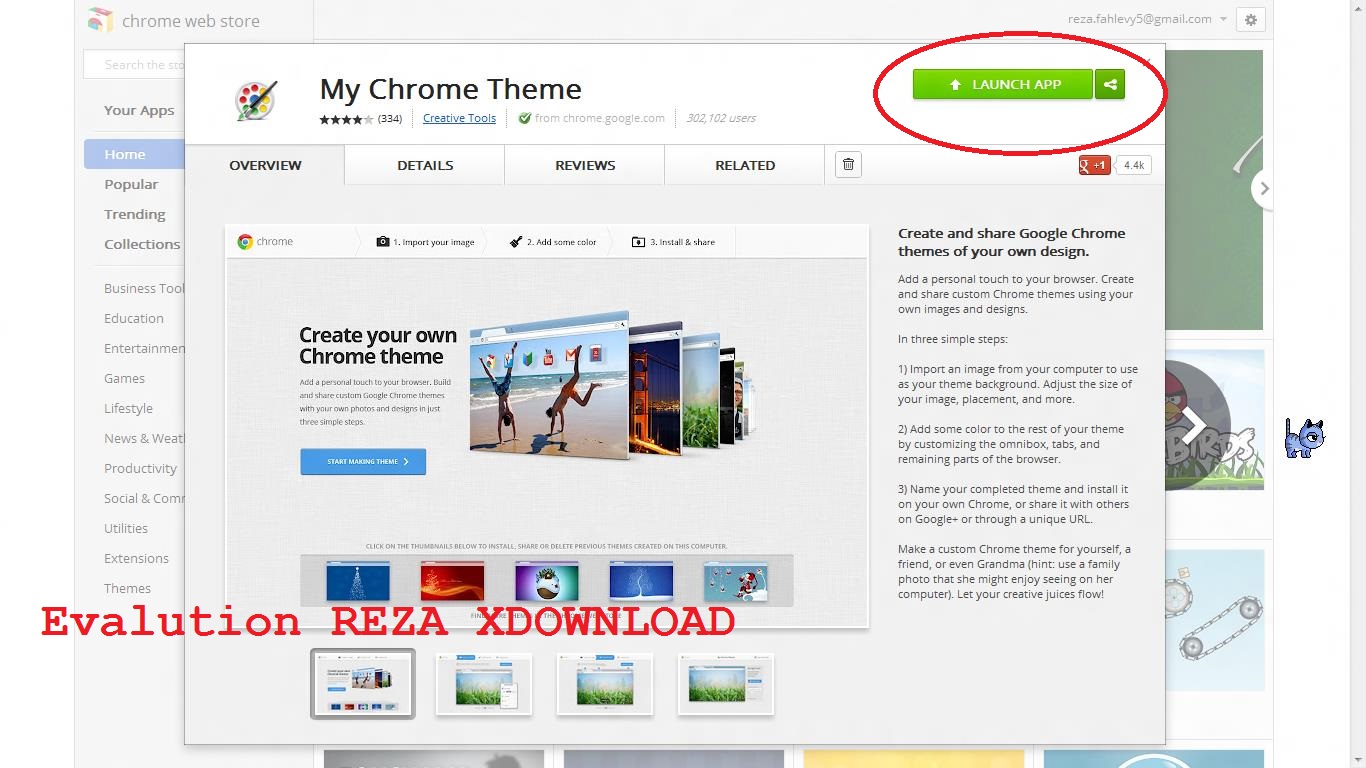
Task: Click the Angry Birds carousel arrow
Action: [1193, 425]
